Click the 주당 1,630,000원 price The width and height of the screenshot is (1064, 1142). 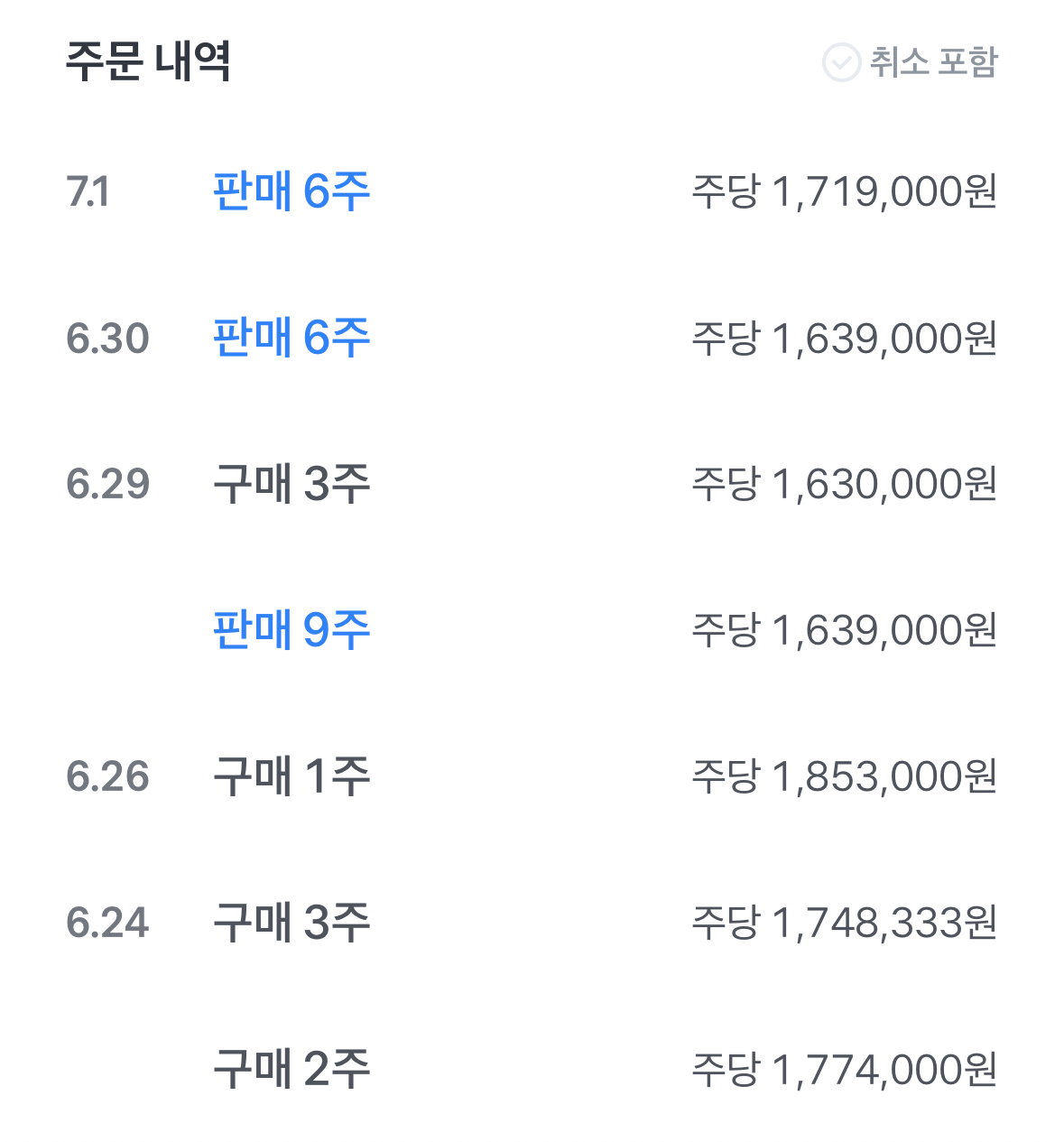844,484
